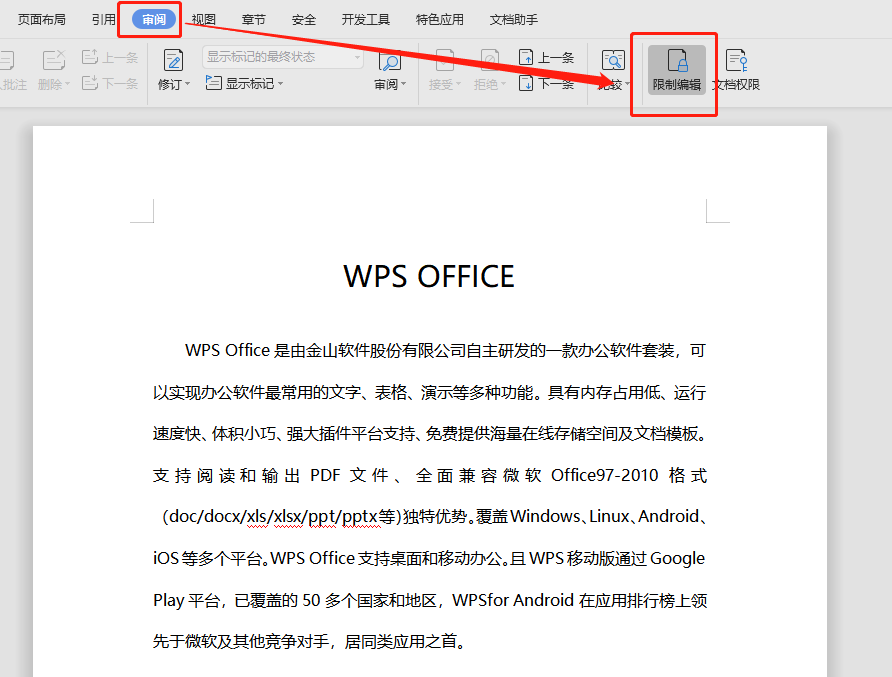The image size is (892, 677).
Task: Click the line starting '以实现办公软件最常用的文字'
Action: [430, 392]
